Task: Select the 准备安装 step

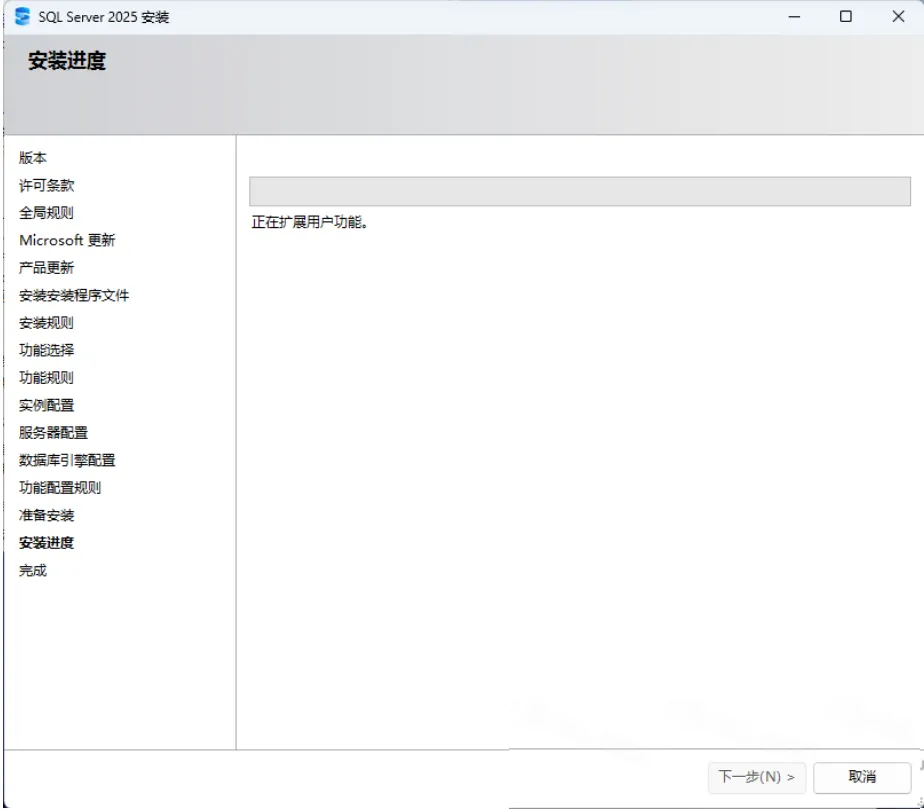Action: (47, 515)
